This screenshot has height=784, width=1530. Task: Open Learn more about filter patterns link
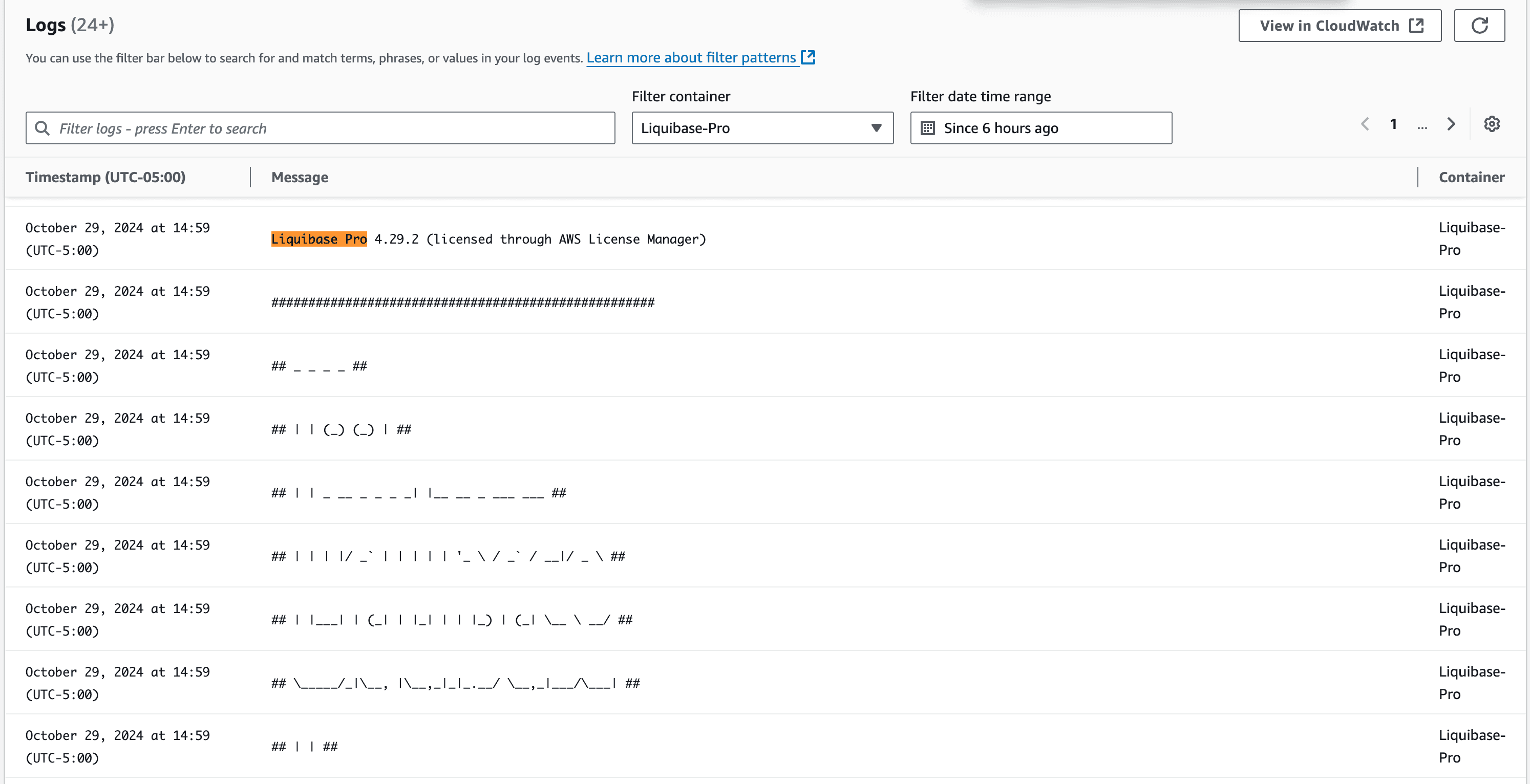[691, 57]
